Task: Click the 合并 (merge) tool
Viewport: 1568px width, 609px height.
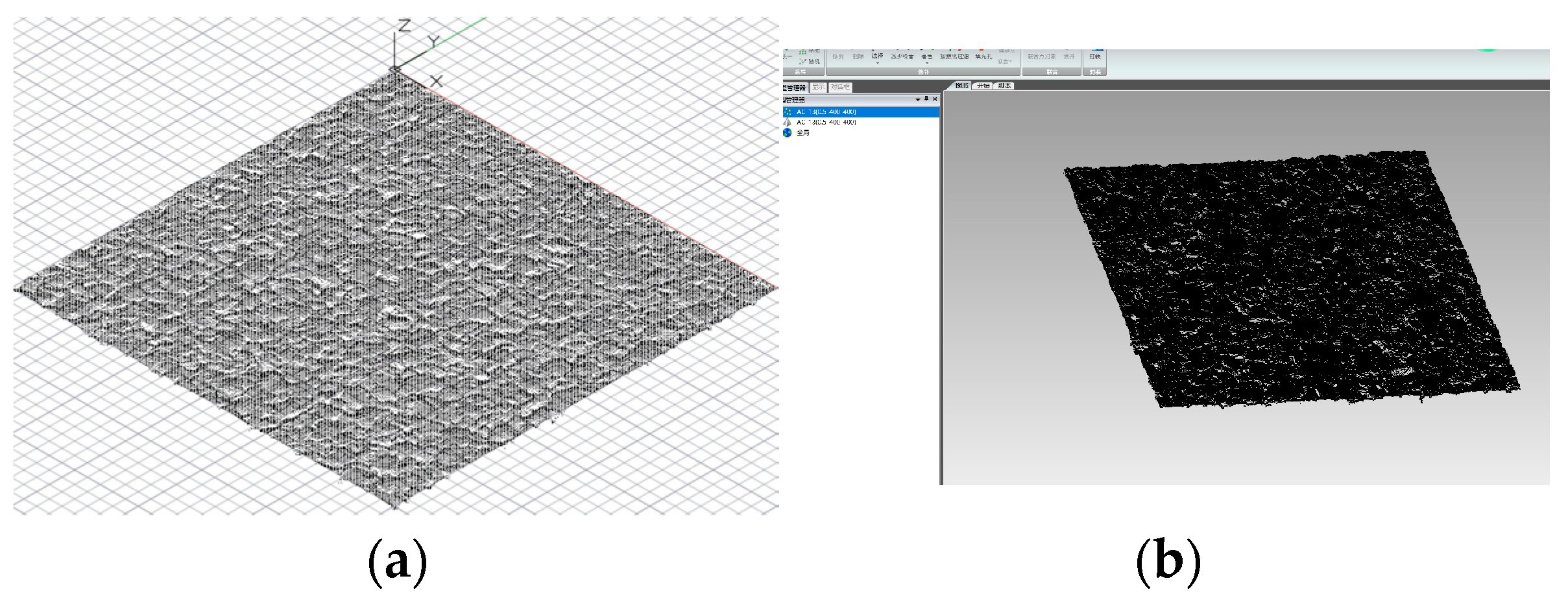Action: tap(1069, 56)
